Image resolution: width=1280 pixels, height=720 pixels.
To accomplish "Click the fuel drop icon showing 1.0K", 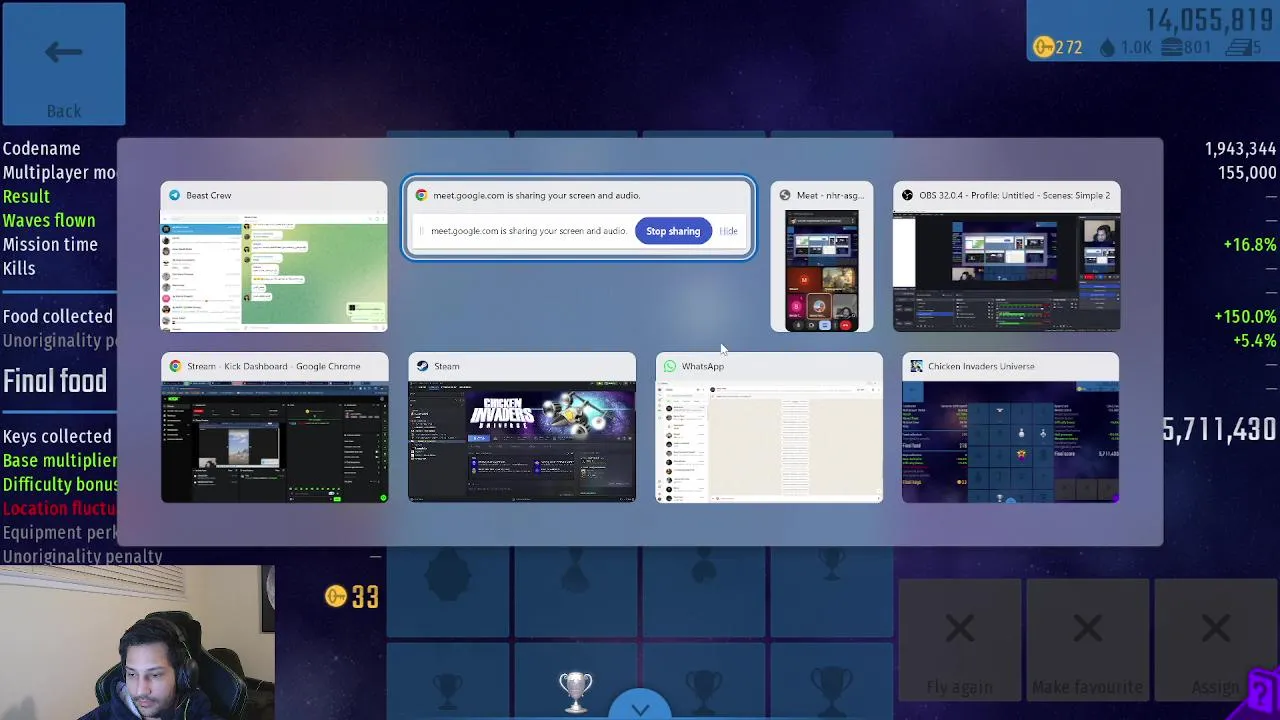I will (x=1107, y=47).
